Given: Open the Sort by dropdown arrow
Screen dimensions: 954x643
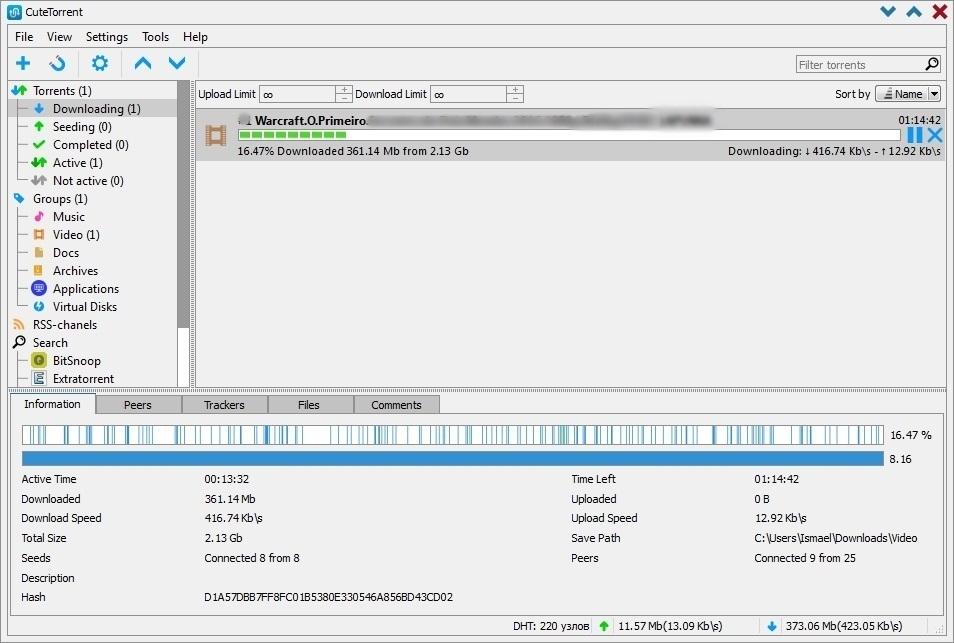Looking at the screenshot, I should pyautogui.click(x=935, y=94).
